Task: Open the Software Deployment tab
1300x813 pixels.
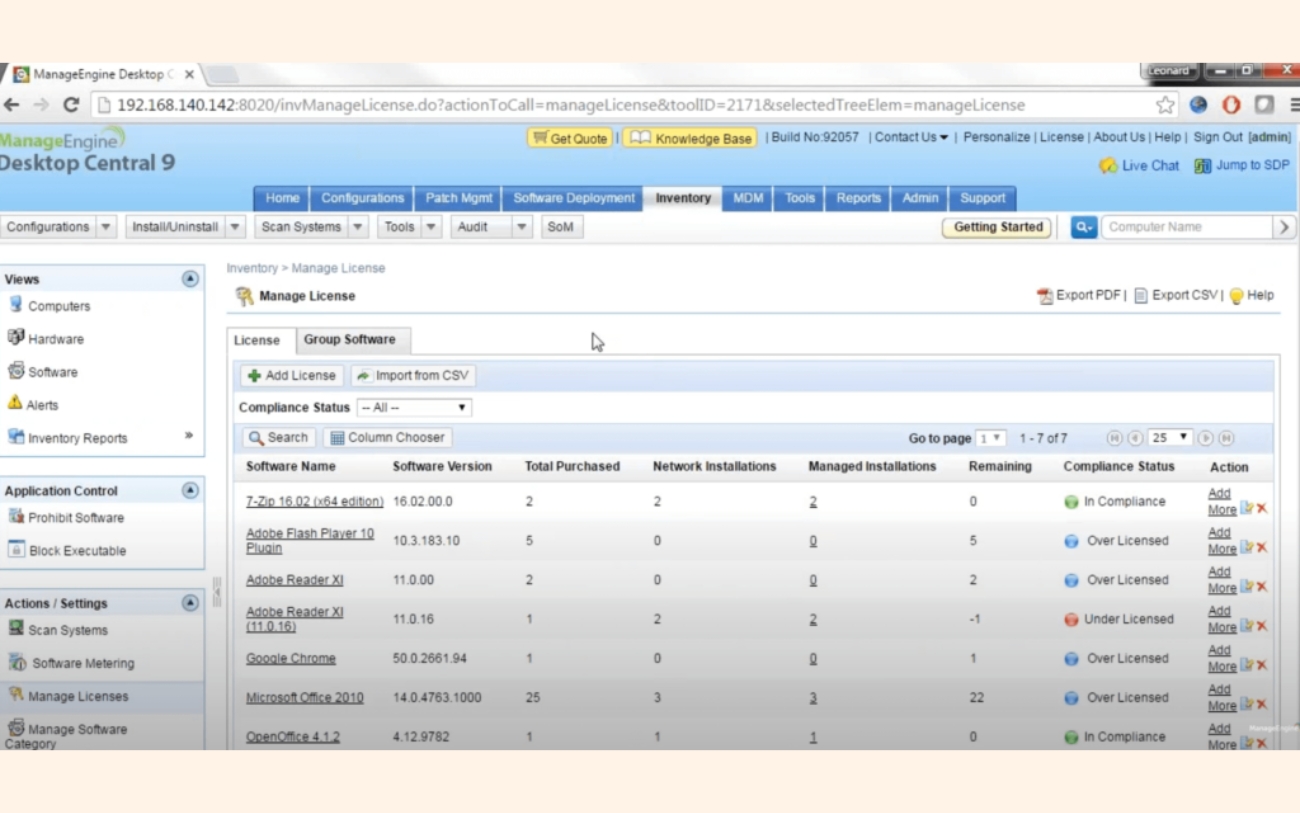Action: 574,198
